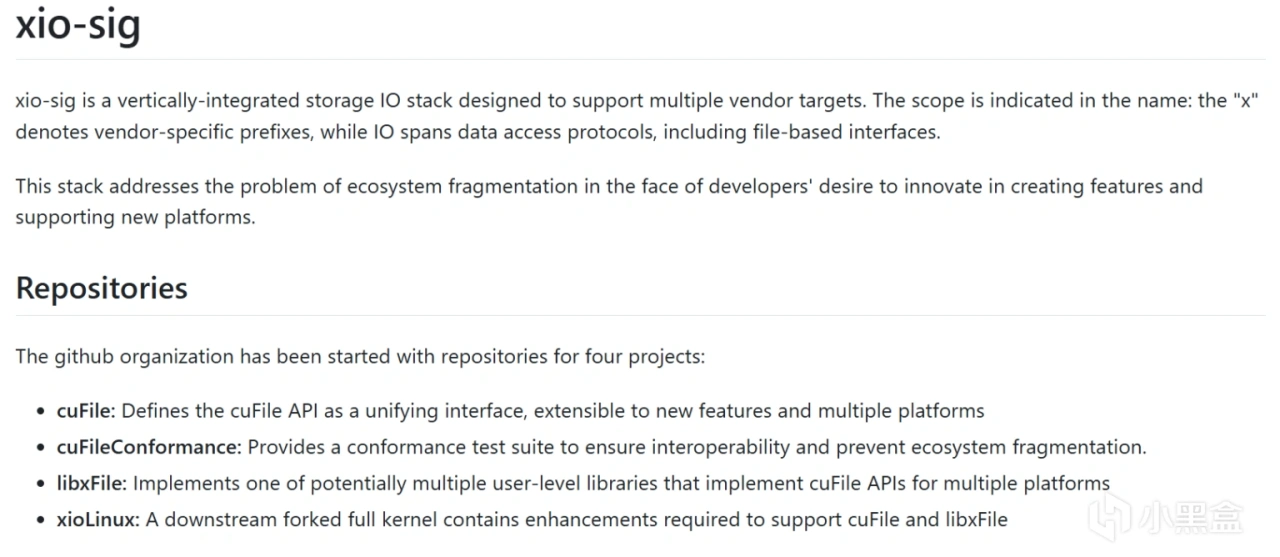Click the divider line under Repositories heading

tap(640, 316)
